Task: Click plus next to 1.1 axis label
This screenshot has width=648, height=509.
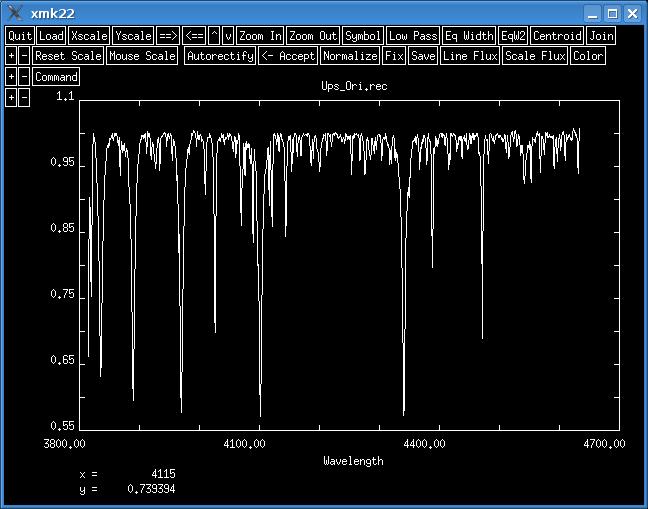Action: [x=11, y=98]
